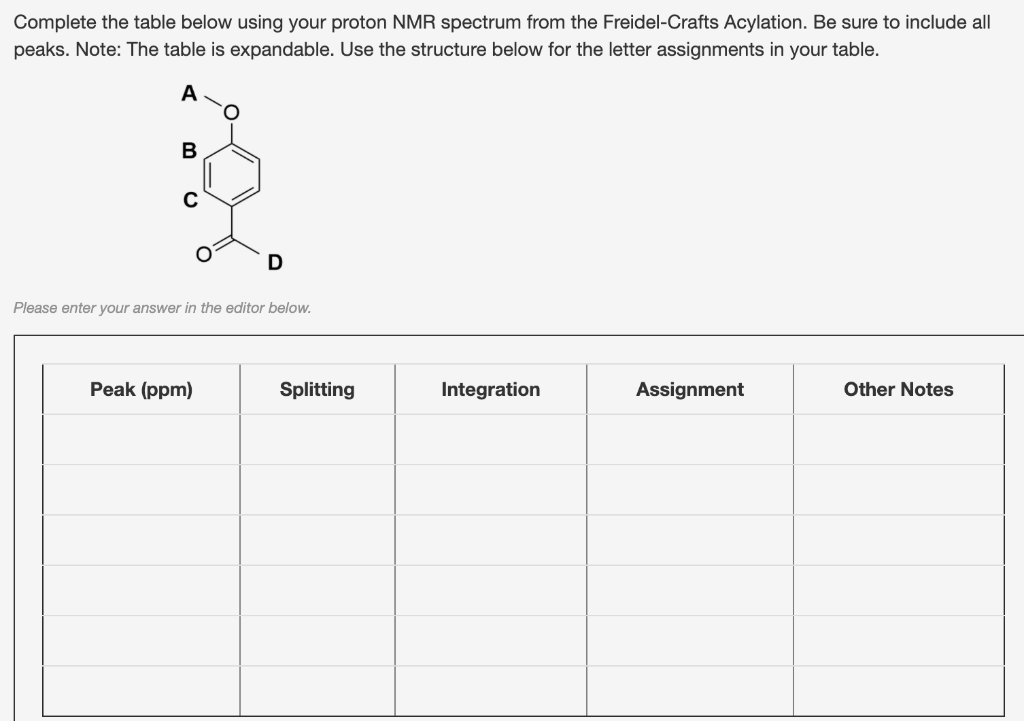Screen dimensions: 1024x721
Task: Click letter D on the structure diagram
Action: 274,264
